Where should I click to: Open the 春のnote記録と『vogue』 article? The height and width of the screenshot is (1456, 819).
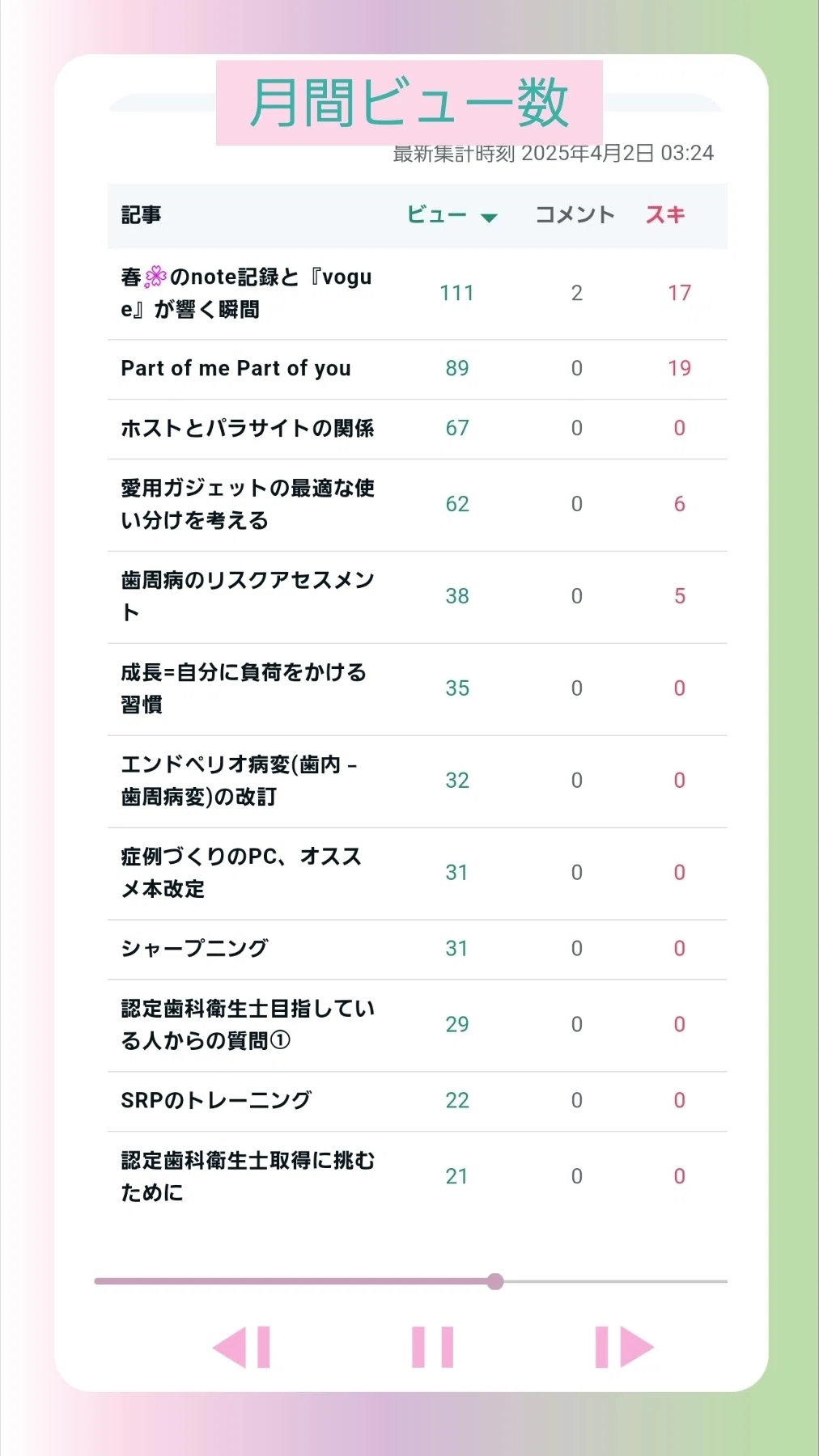(x=246, y=293)
